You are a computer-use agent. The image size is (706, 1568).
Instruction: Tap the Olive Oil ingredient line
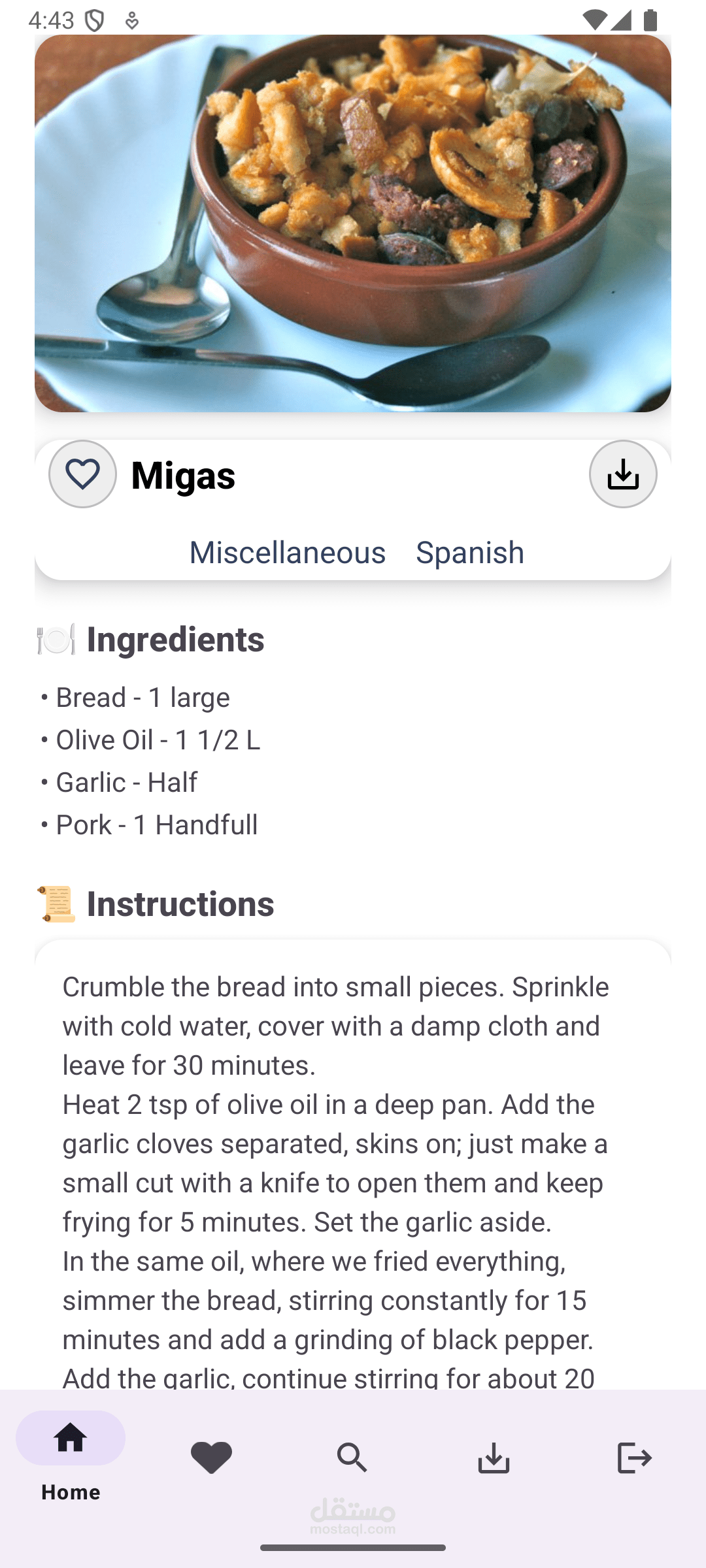click(x=158, y=740)
